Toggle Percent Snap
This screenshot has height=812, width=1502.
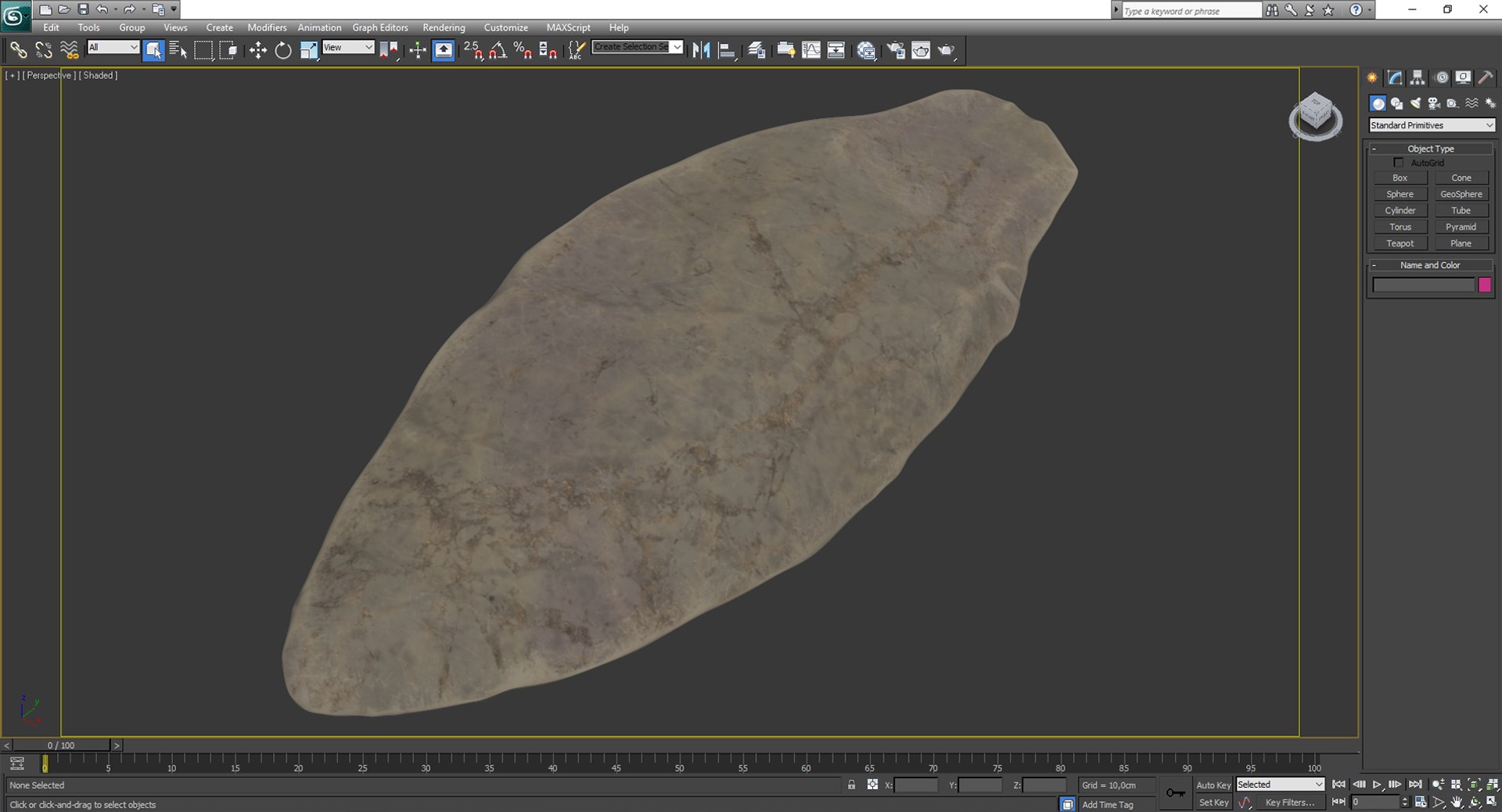click(x=523, y=50)
